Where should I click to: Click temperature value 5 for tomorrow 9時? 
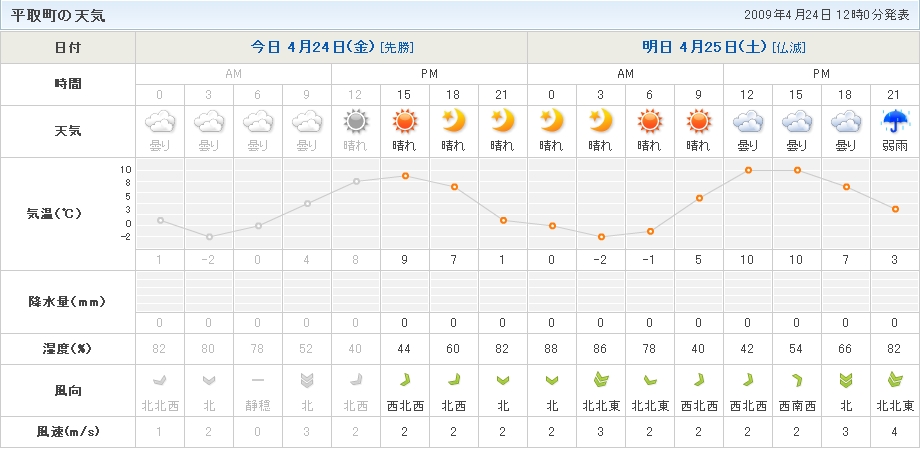[698, 260]
